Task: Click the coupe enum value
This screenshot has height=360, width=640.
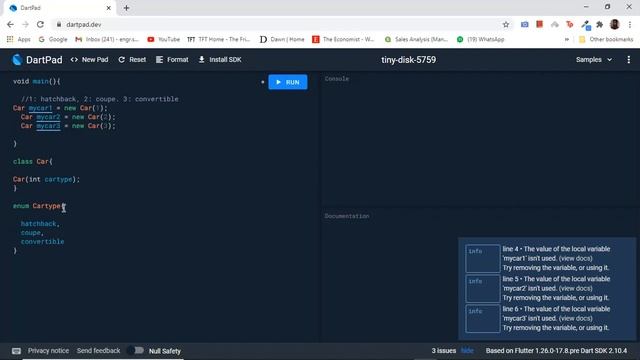Action: pos(31,233)
